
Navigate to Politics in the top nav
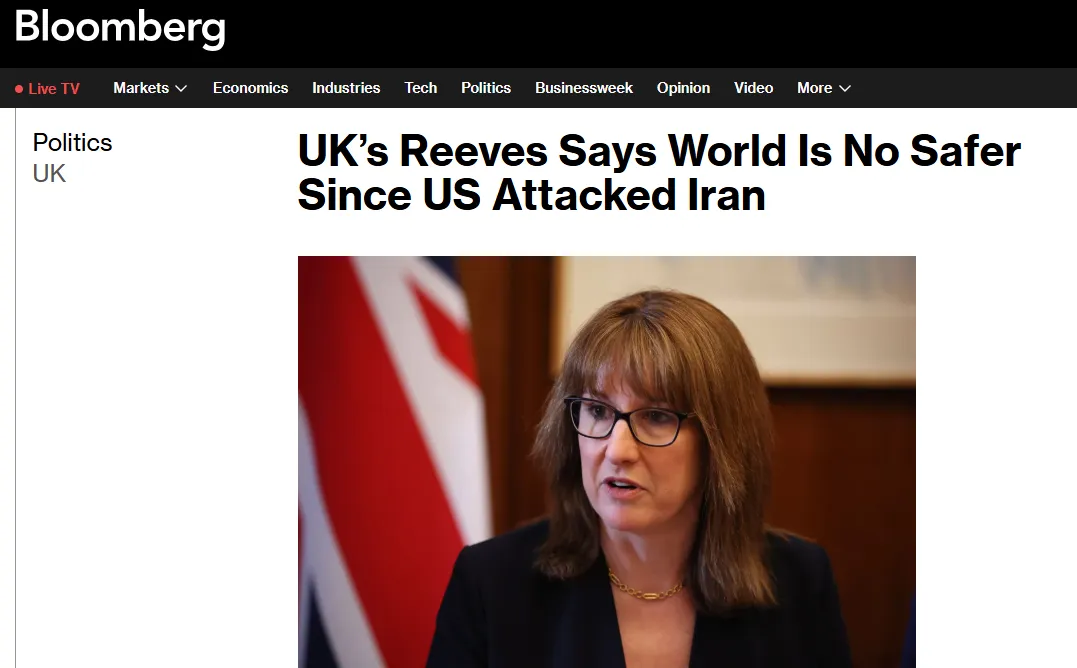tap(486, 88)
